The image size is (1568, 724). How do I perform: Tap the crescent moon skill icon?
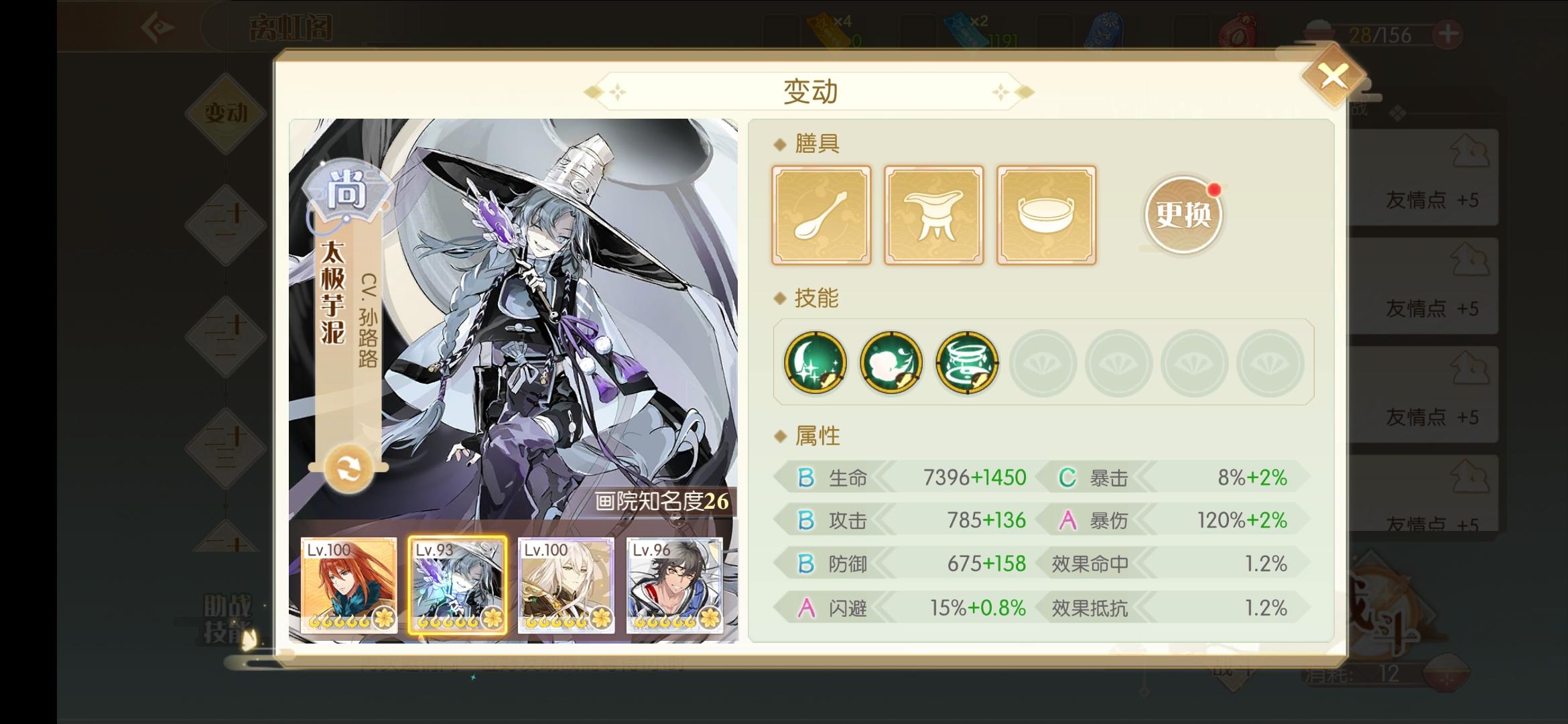click(815, 363)
